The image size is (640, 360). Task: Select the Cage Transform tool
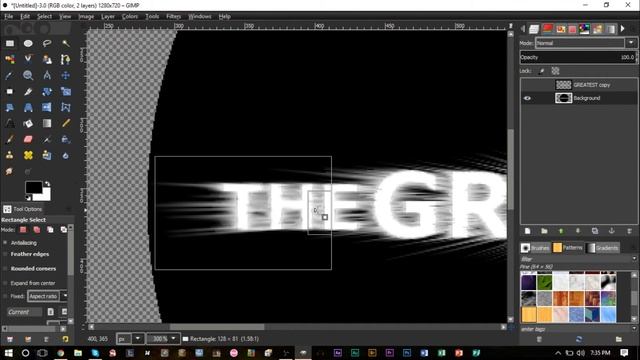click(x=66, y=107)
